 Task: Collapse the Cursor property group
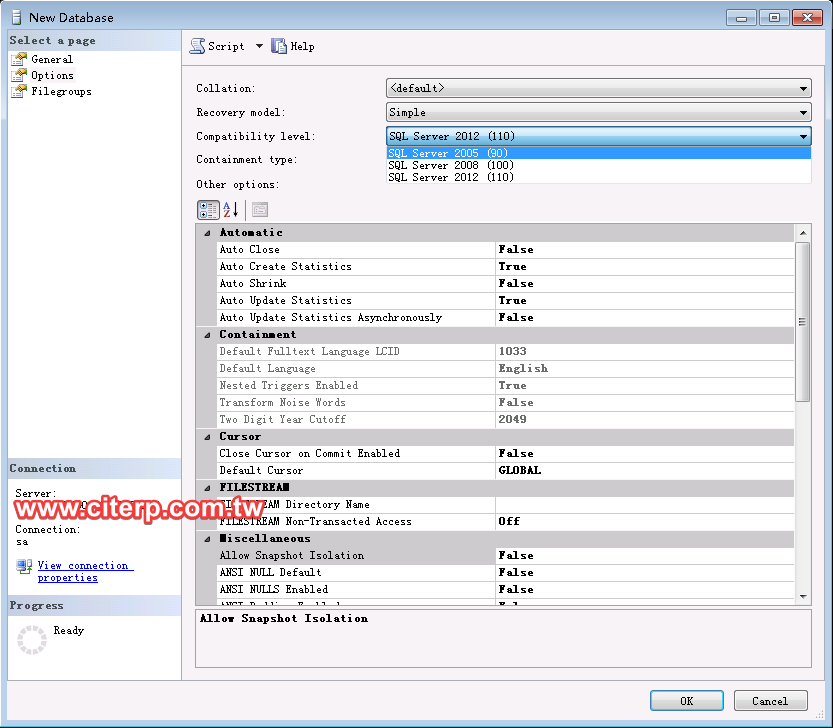click(x=207, y=437)
